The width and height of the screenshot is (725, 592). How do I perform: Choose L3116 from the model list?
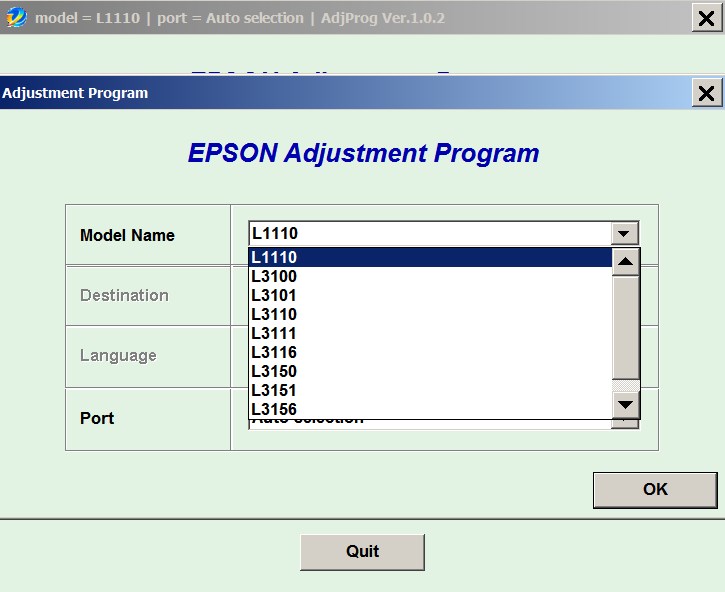(x=430, y=352)
